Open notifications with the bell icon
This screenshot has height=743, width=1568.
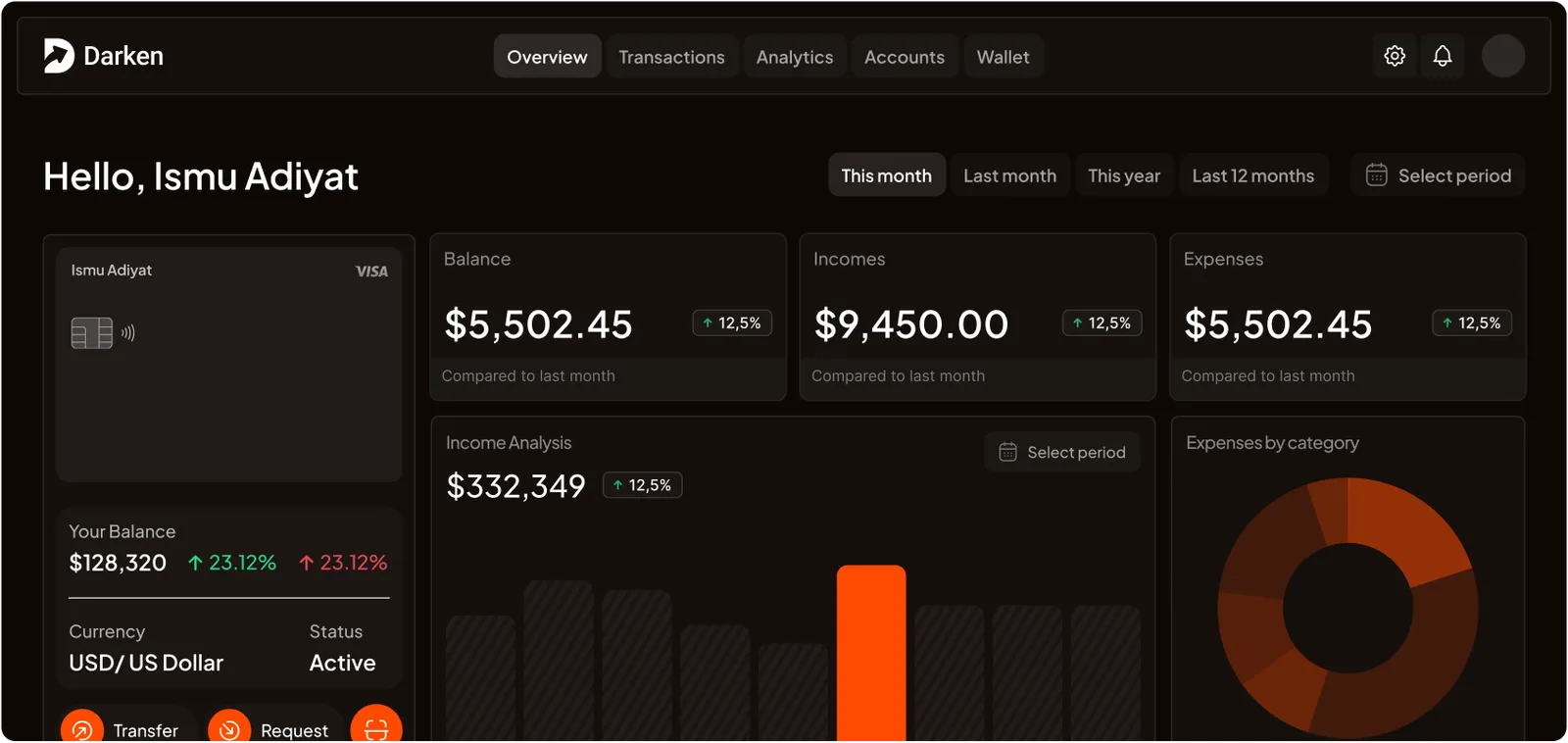1443,56
